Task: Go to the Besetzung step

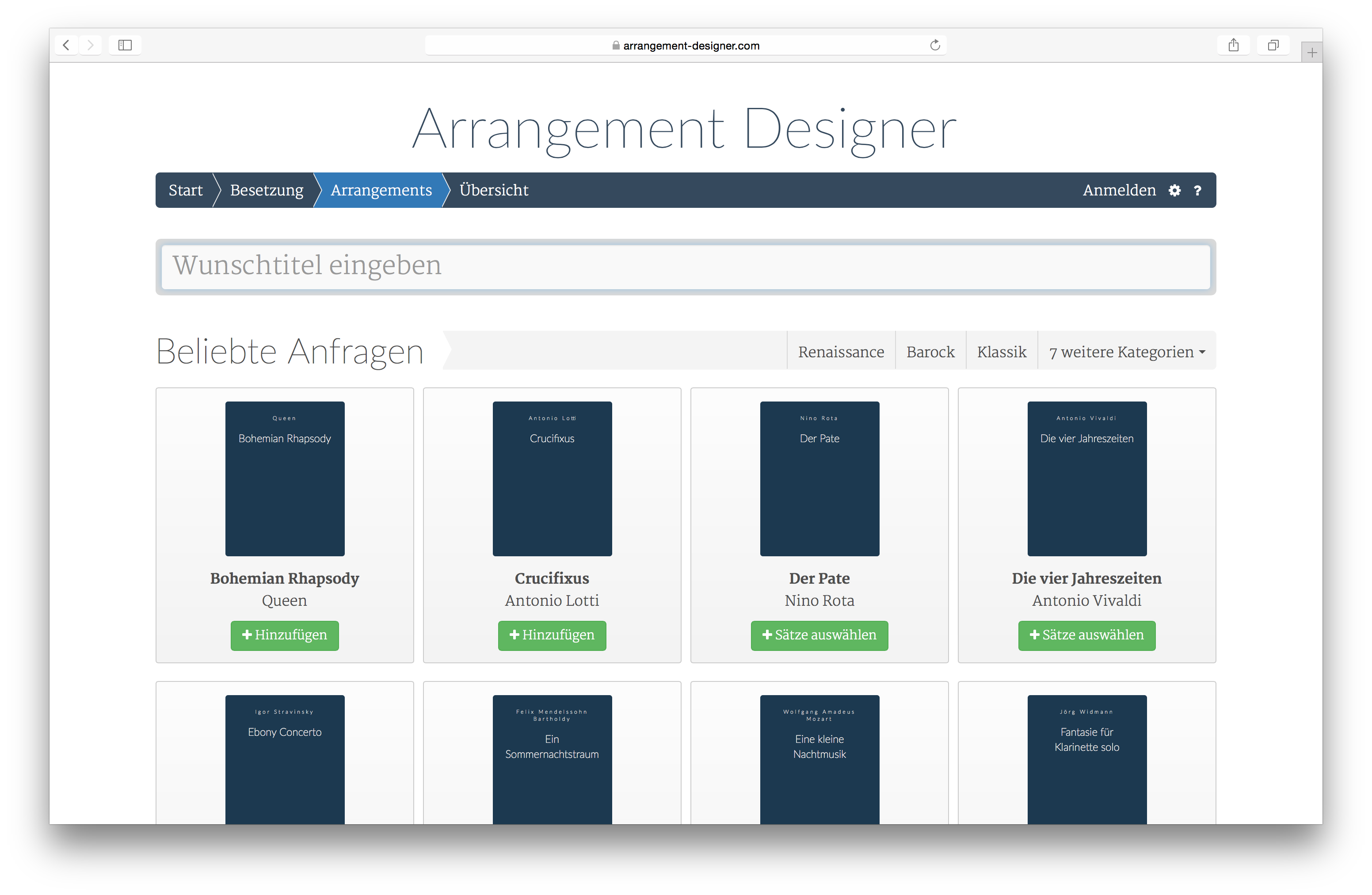Action: coord(267,190)
